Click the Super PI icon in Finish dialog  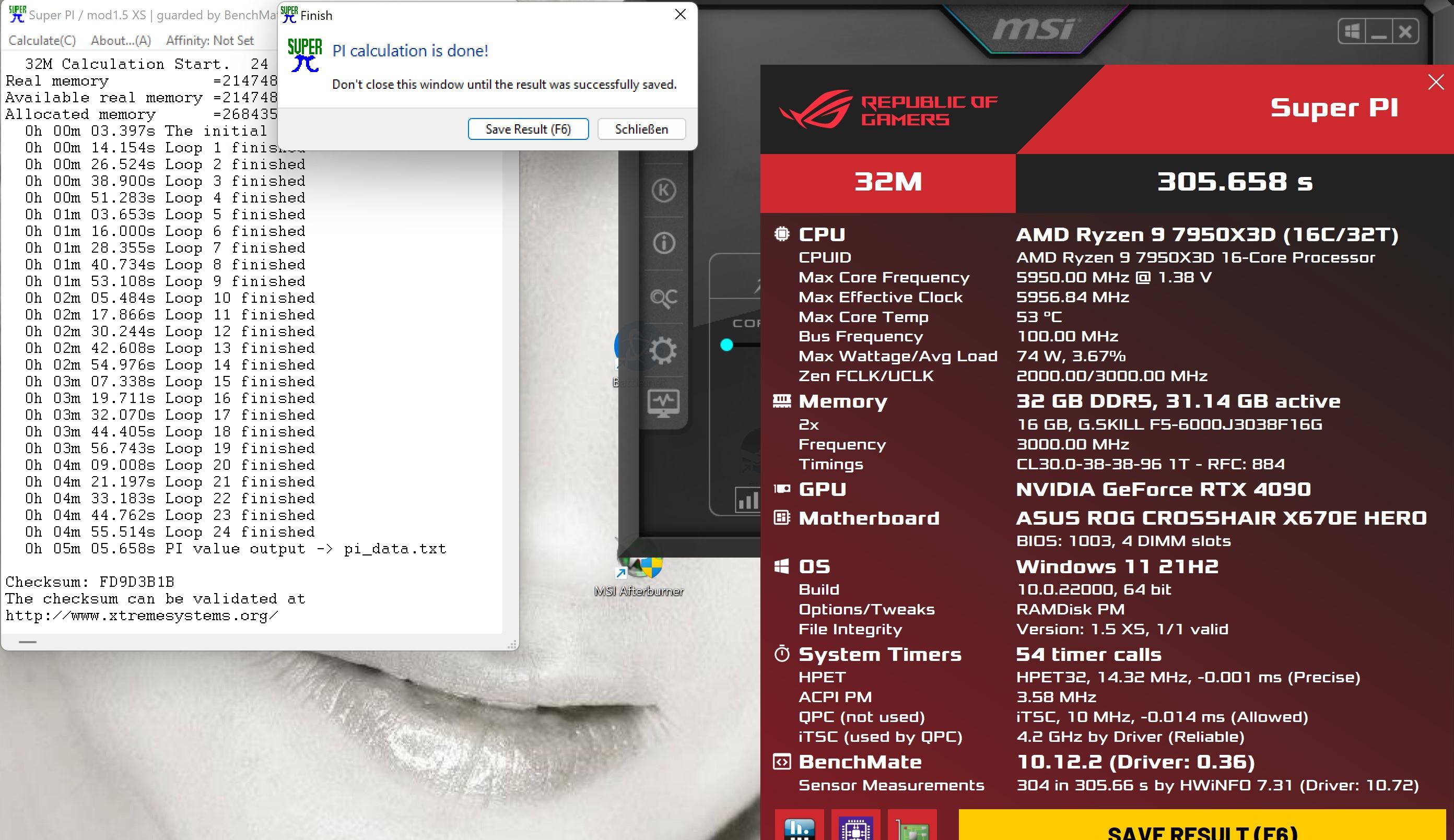click(x=305, y=55)
